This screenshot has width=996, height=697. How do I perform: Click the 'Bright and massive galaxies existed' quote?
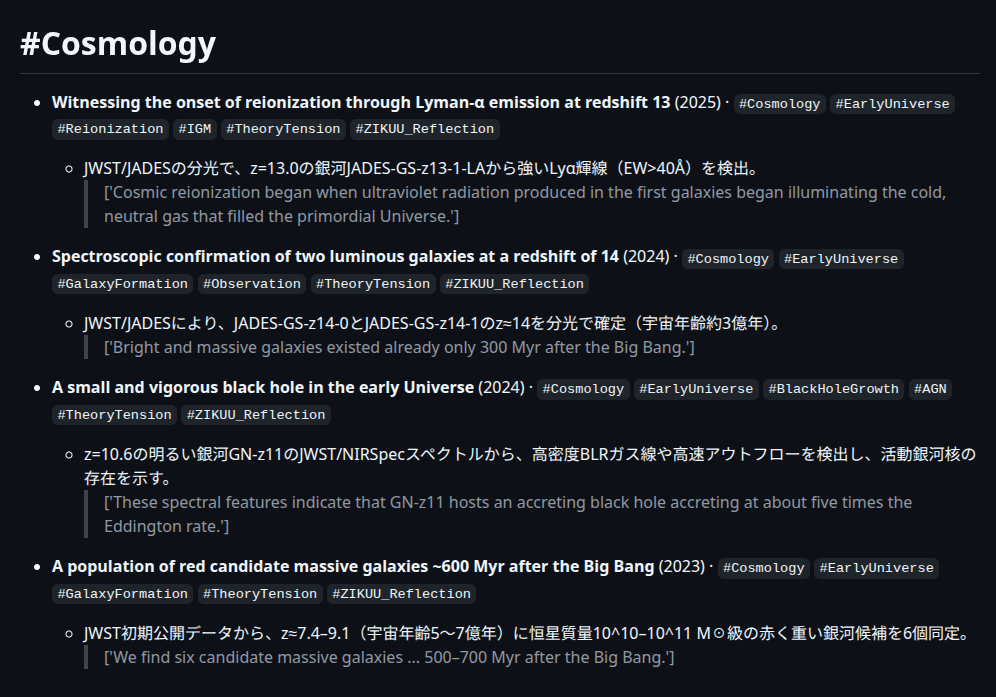399,347
